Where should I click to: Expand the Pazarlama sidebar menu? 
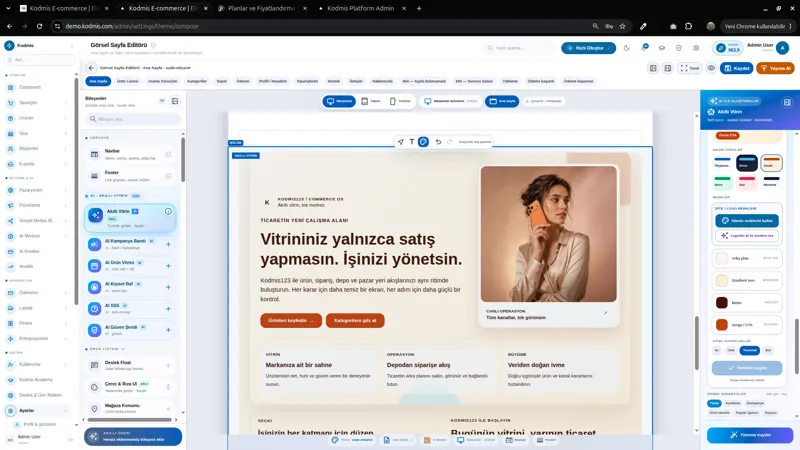point(38,205)
